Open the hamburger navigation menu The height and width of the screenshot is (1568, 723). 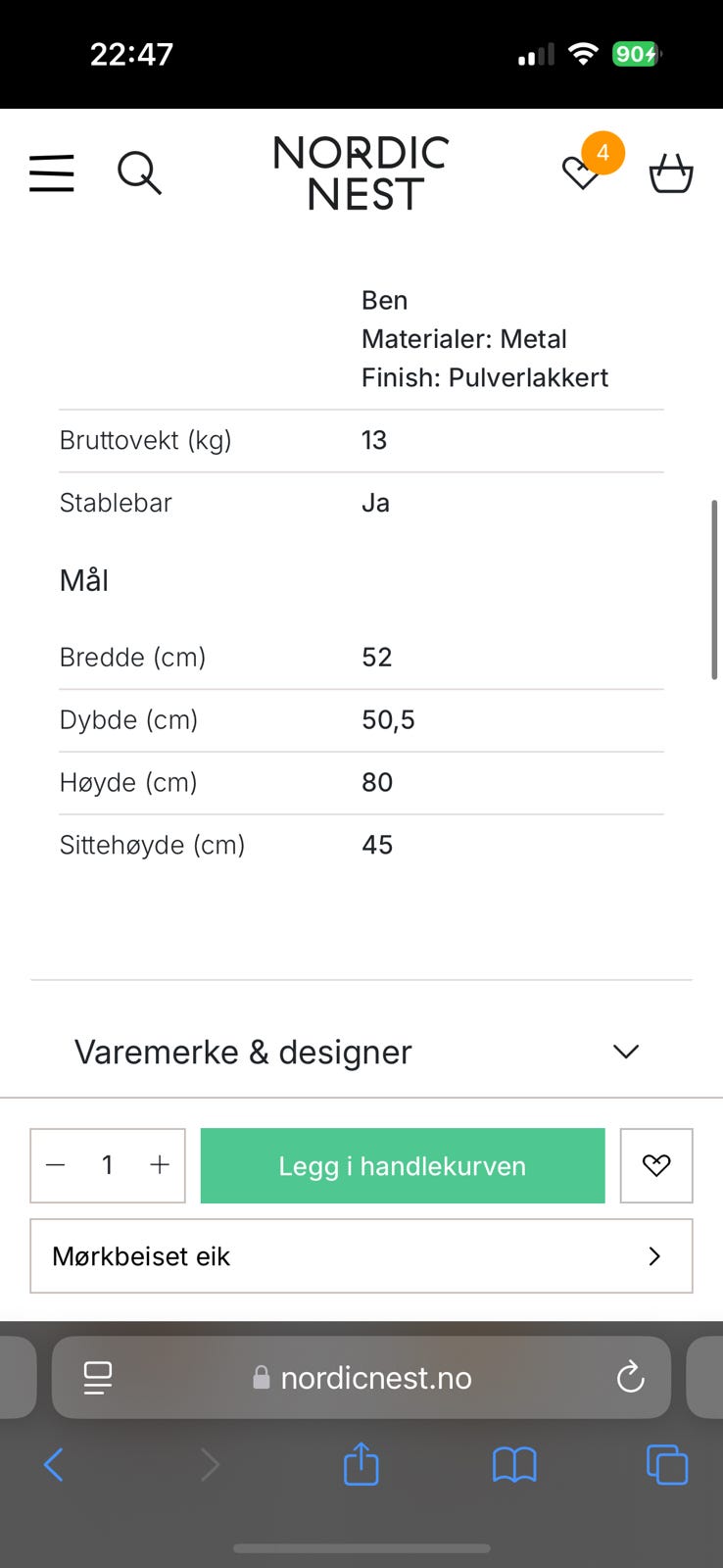pyautogui.click(x=52, y=173)
